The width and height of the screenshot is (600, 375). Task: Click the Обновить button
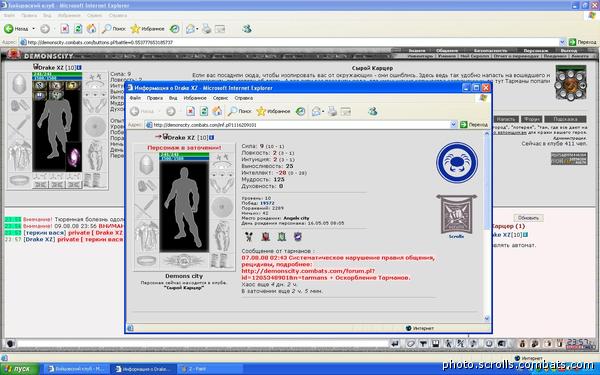click(x=528, y=218)
